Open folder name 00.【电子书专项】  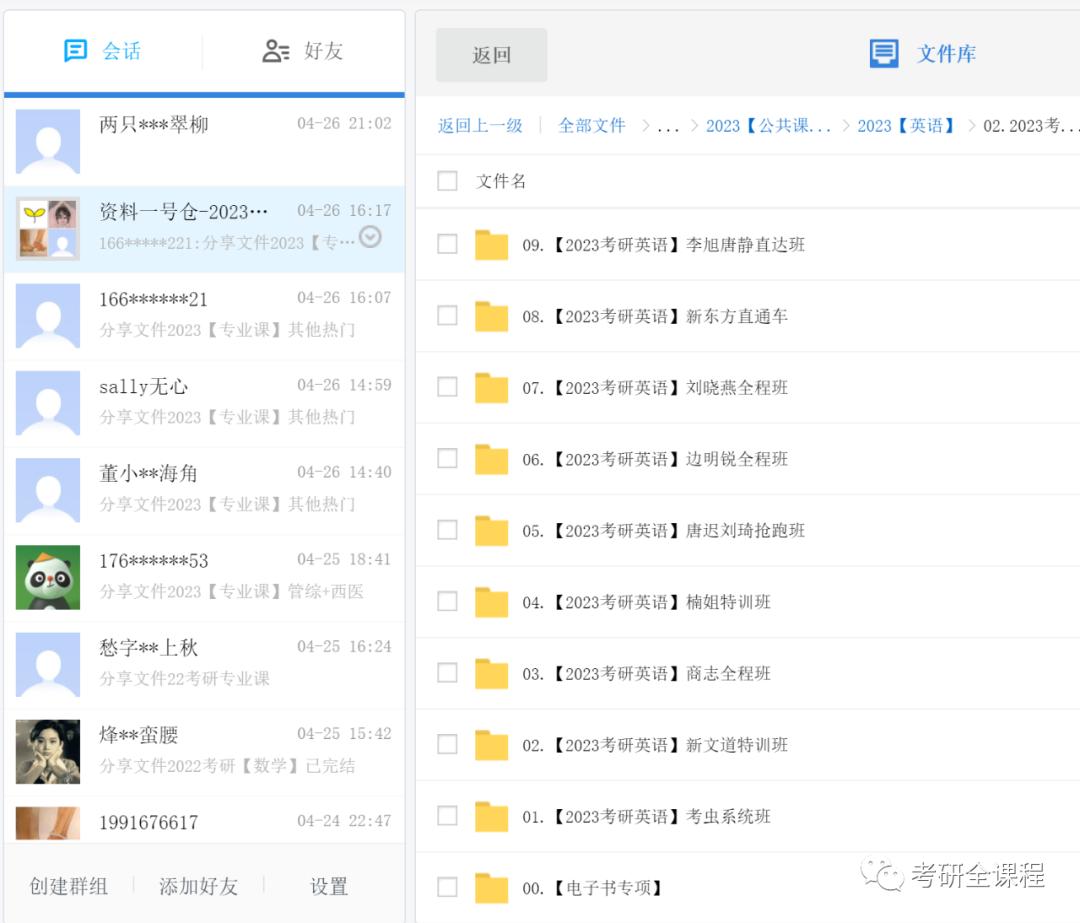click(x=592, y=888)
